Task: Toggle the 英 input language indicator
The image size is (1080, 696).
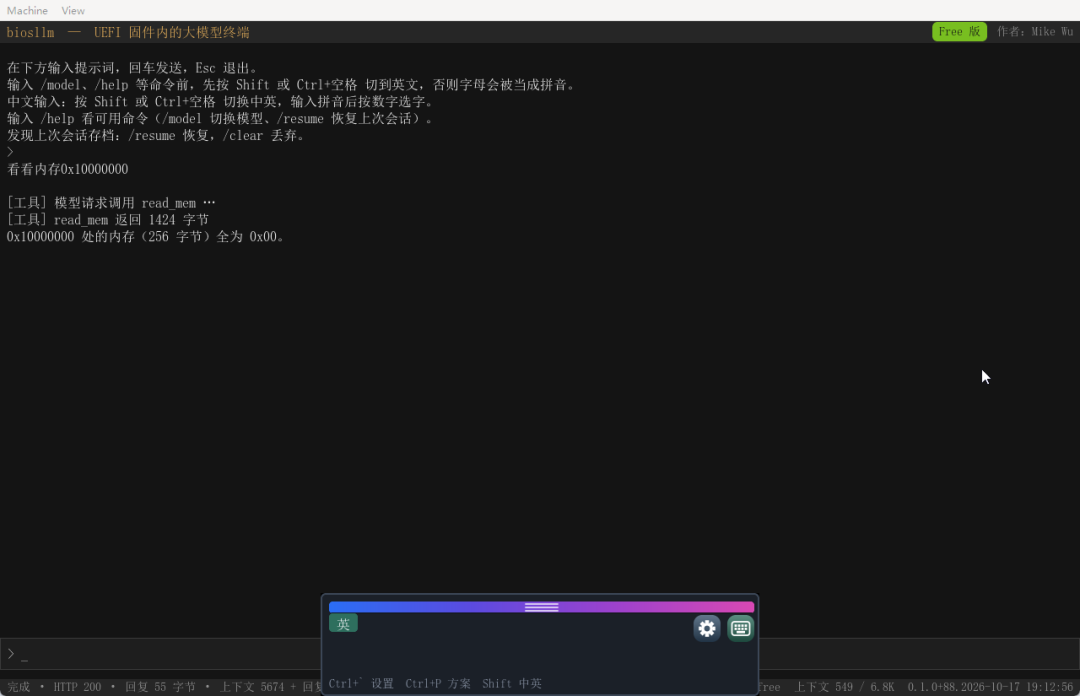Action: tap(343, 624)
